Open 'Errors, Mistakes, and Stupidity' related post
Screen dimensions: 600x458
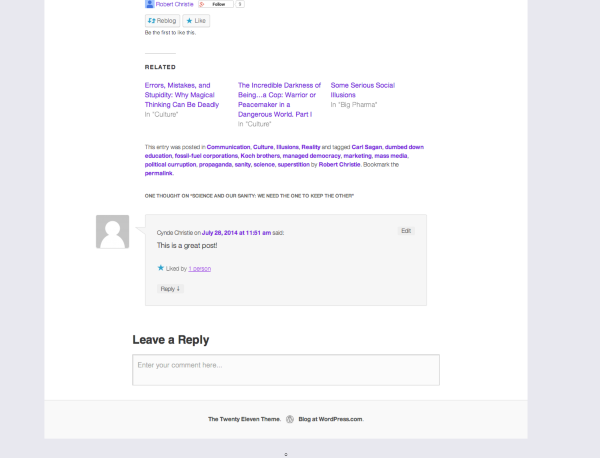[182, 95]
